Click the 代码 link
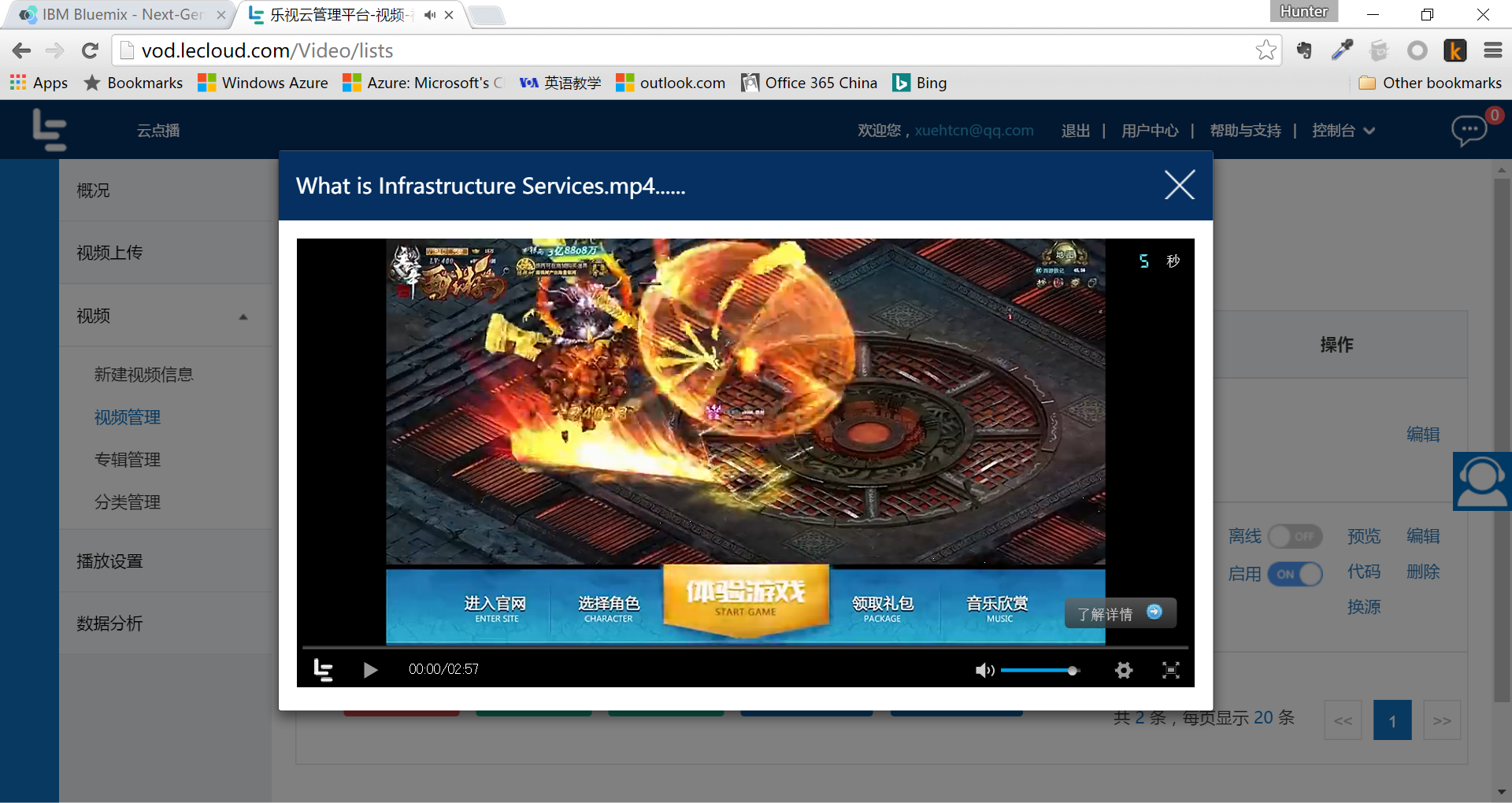This screenshot has height=803, width=1512. 1364,572
